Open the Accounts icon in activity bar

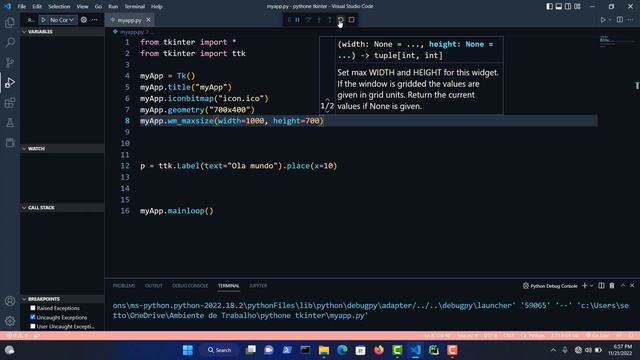click(10, 301)
